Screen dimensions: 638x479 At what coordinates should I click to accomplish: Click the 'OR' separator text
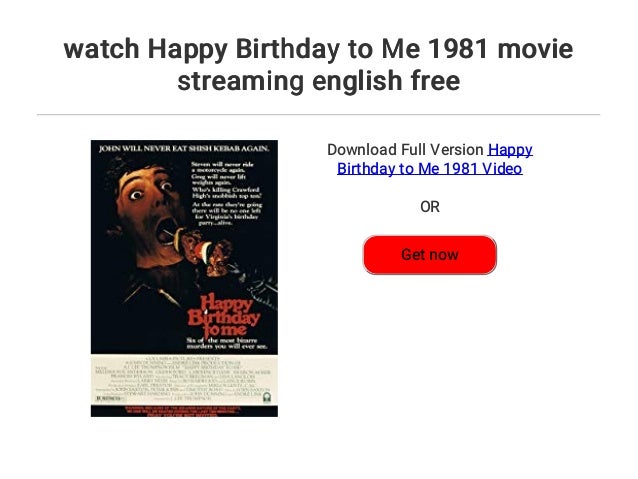[x=430, y=207]
